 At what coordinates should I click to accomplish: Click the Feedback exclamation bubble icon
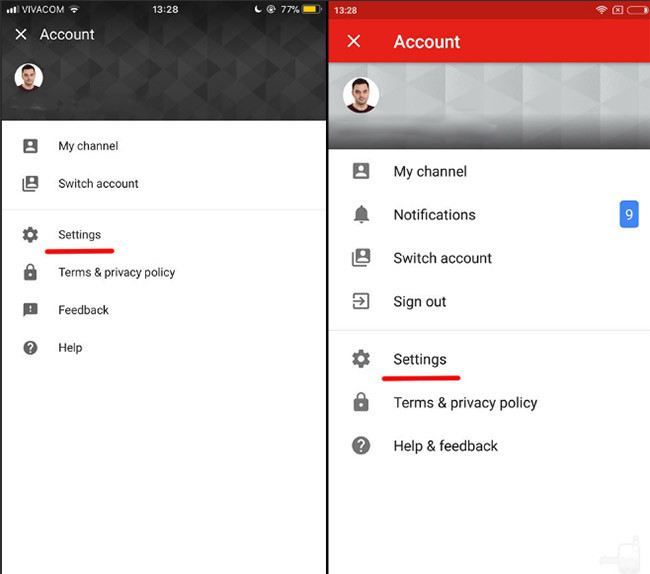point(30,310)
